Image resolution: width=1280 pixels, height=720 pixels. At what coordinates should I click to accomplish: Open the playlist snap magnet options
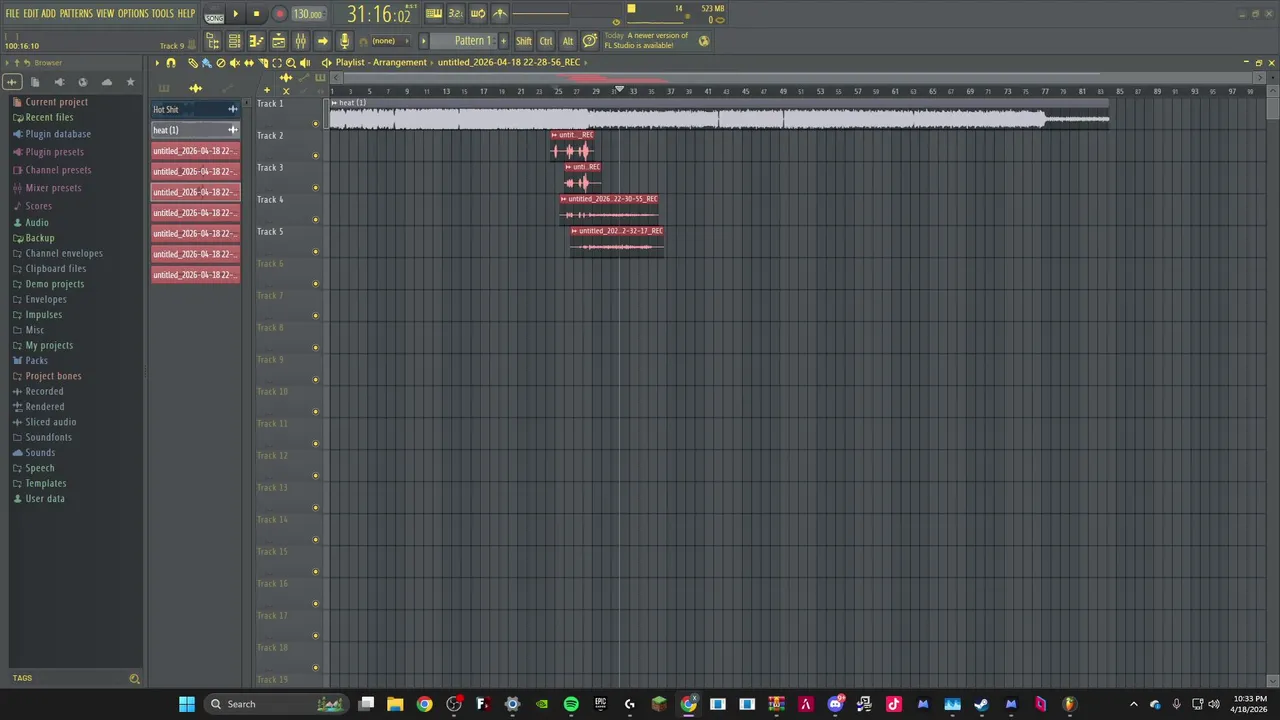pos(170,63)
